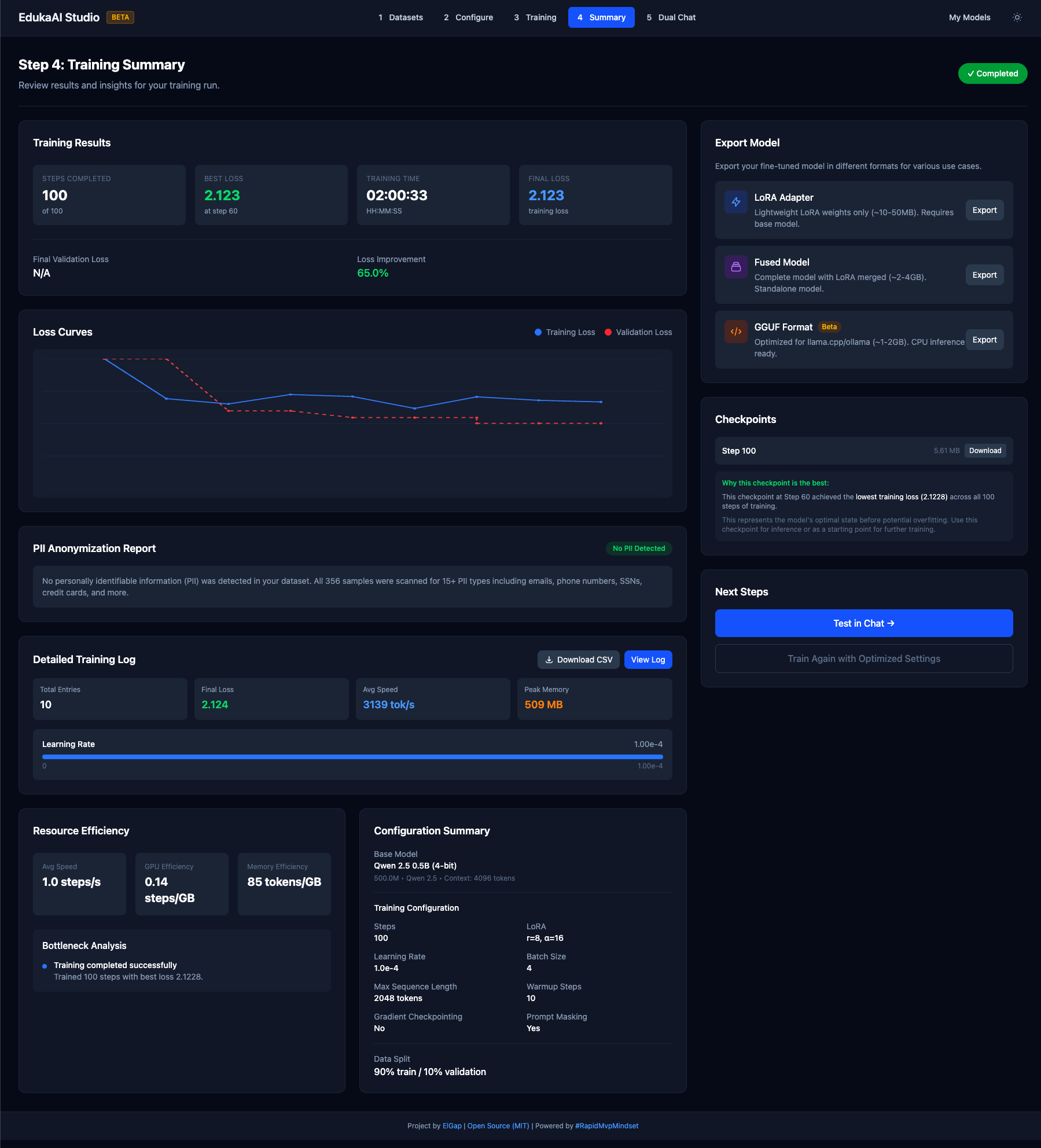Click the download icon beside Download CSV
The height and width of the screenshot is (1148, 1041).
coord(549,660)
